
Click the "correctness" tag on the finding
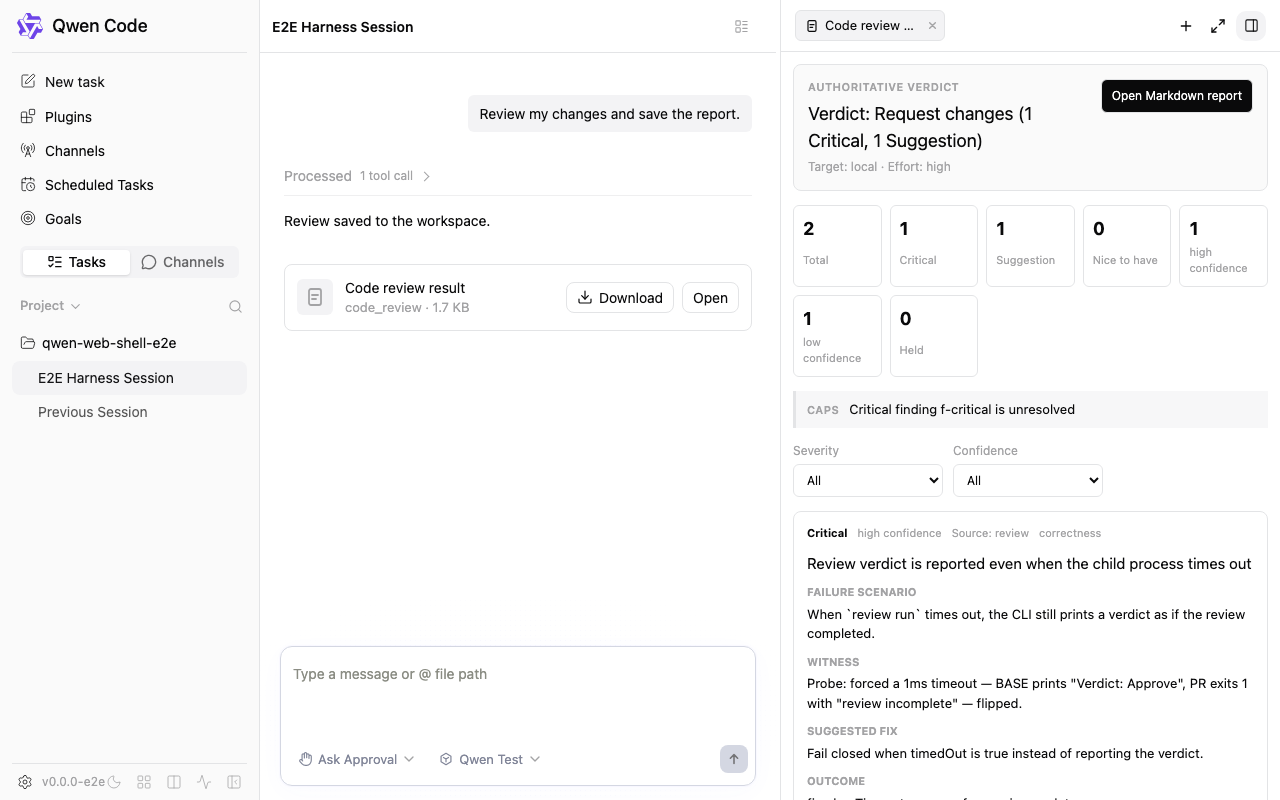(1070, 533)
